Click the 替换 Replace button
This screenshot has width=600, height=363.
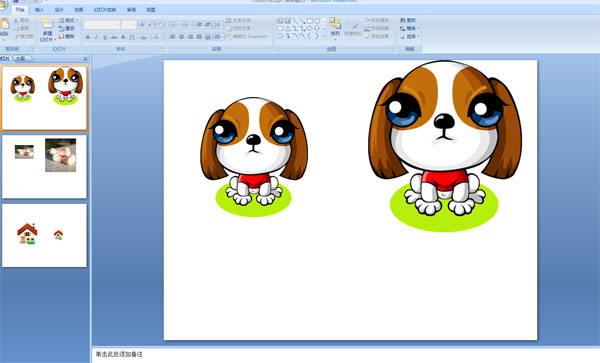tap(409, 28)
